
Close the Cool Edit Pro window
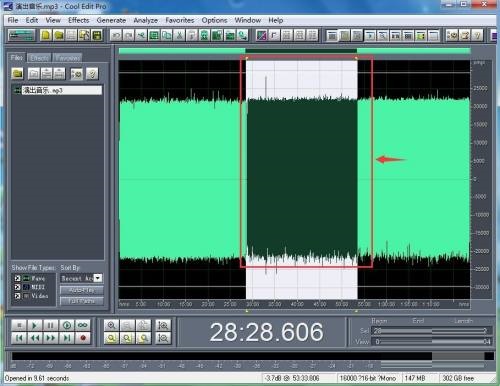[484, 4]
